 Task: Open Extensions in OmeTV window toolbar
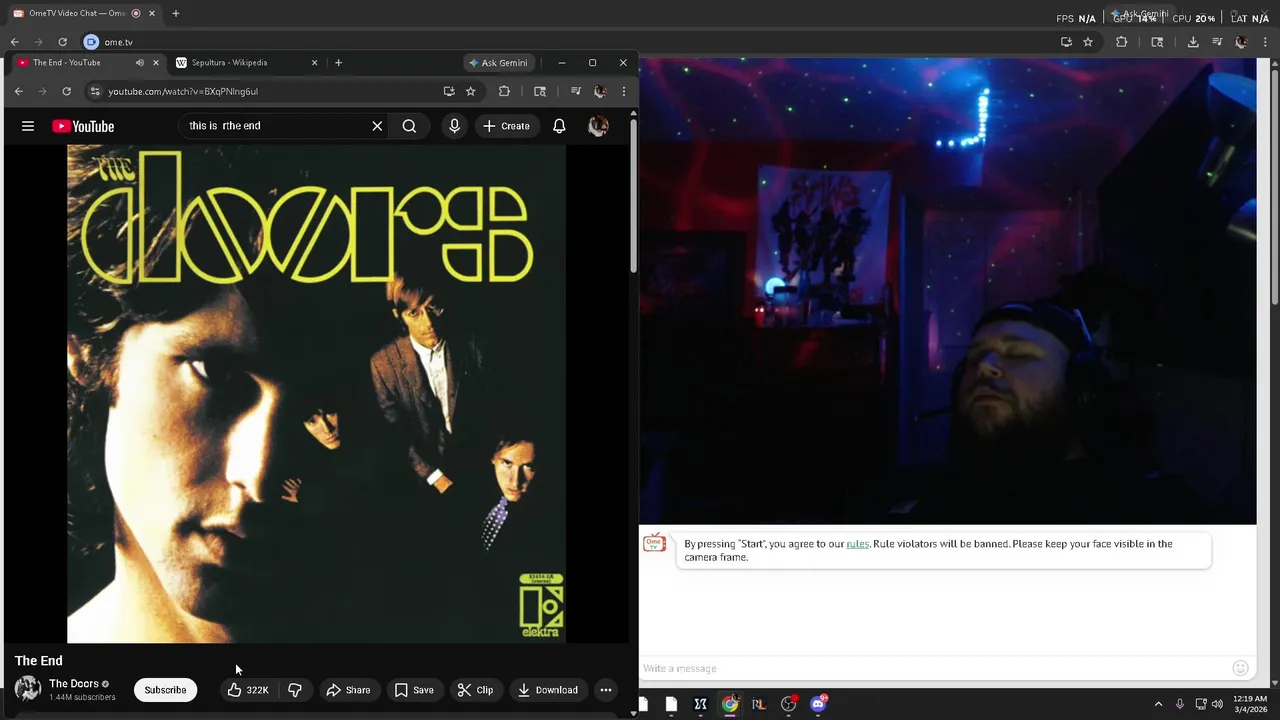point(1121,42)
